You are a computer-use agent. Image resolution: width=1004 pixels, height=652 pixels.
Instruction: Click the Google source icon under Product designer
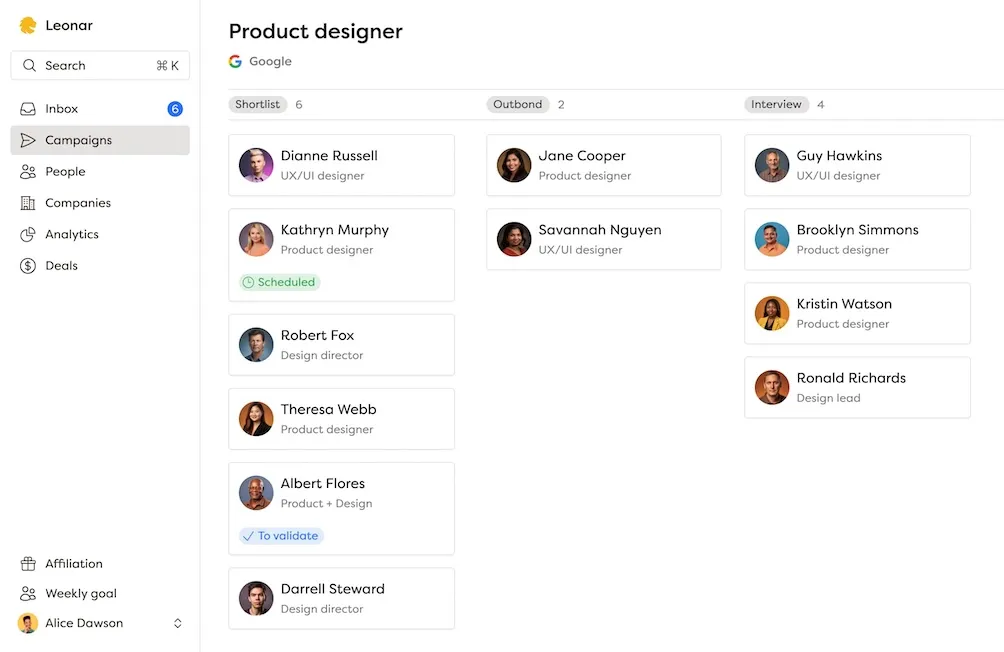(236, 61)
